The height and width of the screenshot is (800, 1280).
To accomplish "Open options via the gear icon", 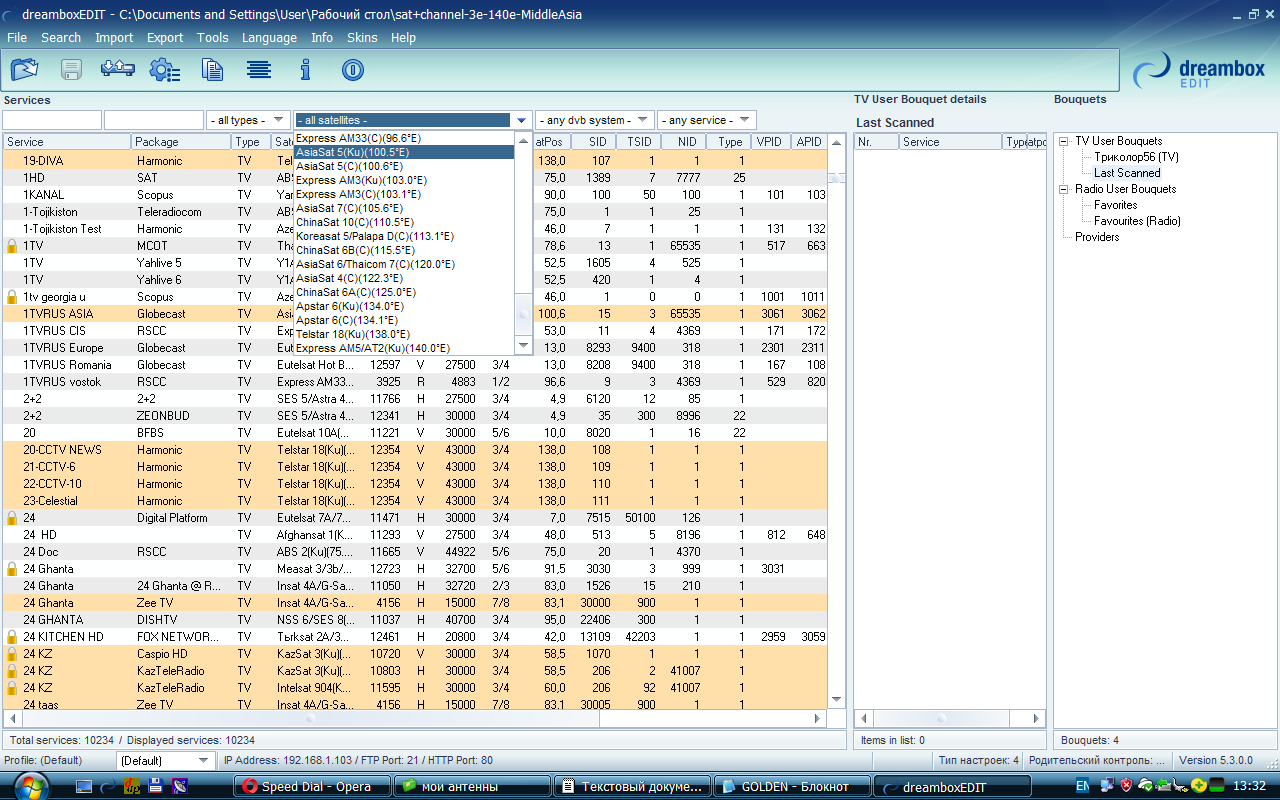I will point(164,69).
